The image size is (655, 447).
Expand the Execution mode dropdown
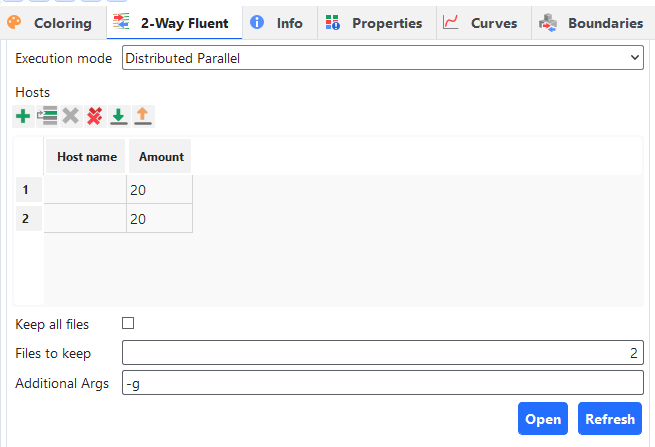[x=382, y=58]
